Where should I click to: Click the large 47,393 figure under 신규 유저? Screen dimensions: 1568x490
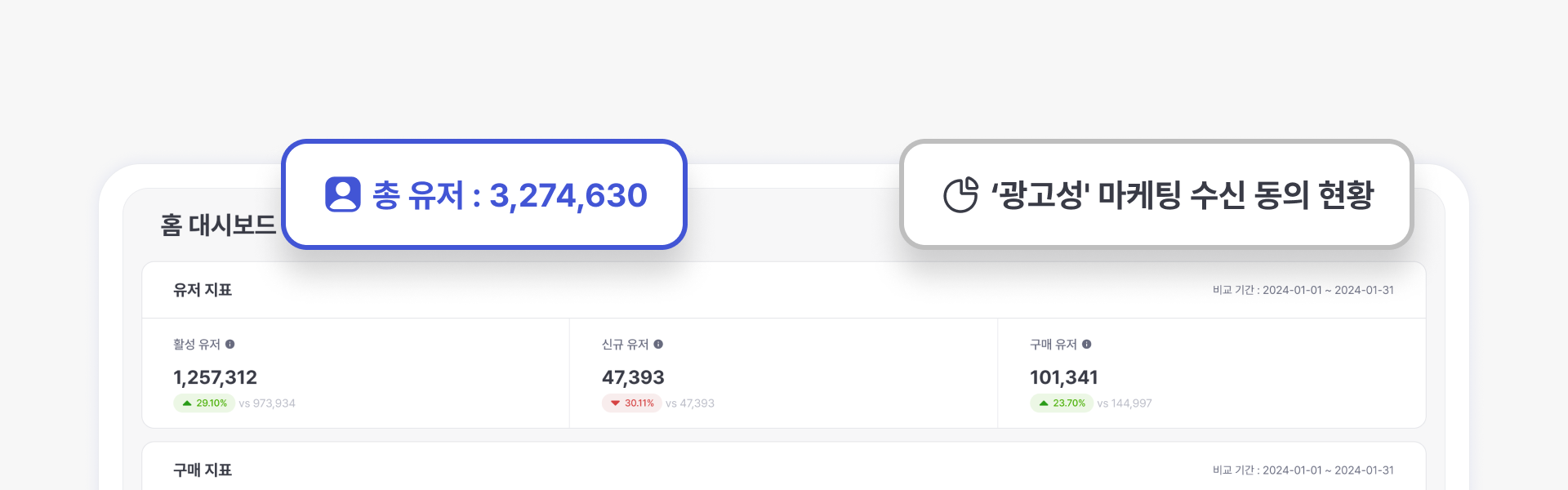tap(633, 377)
